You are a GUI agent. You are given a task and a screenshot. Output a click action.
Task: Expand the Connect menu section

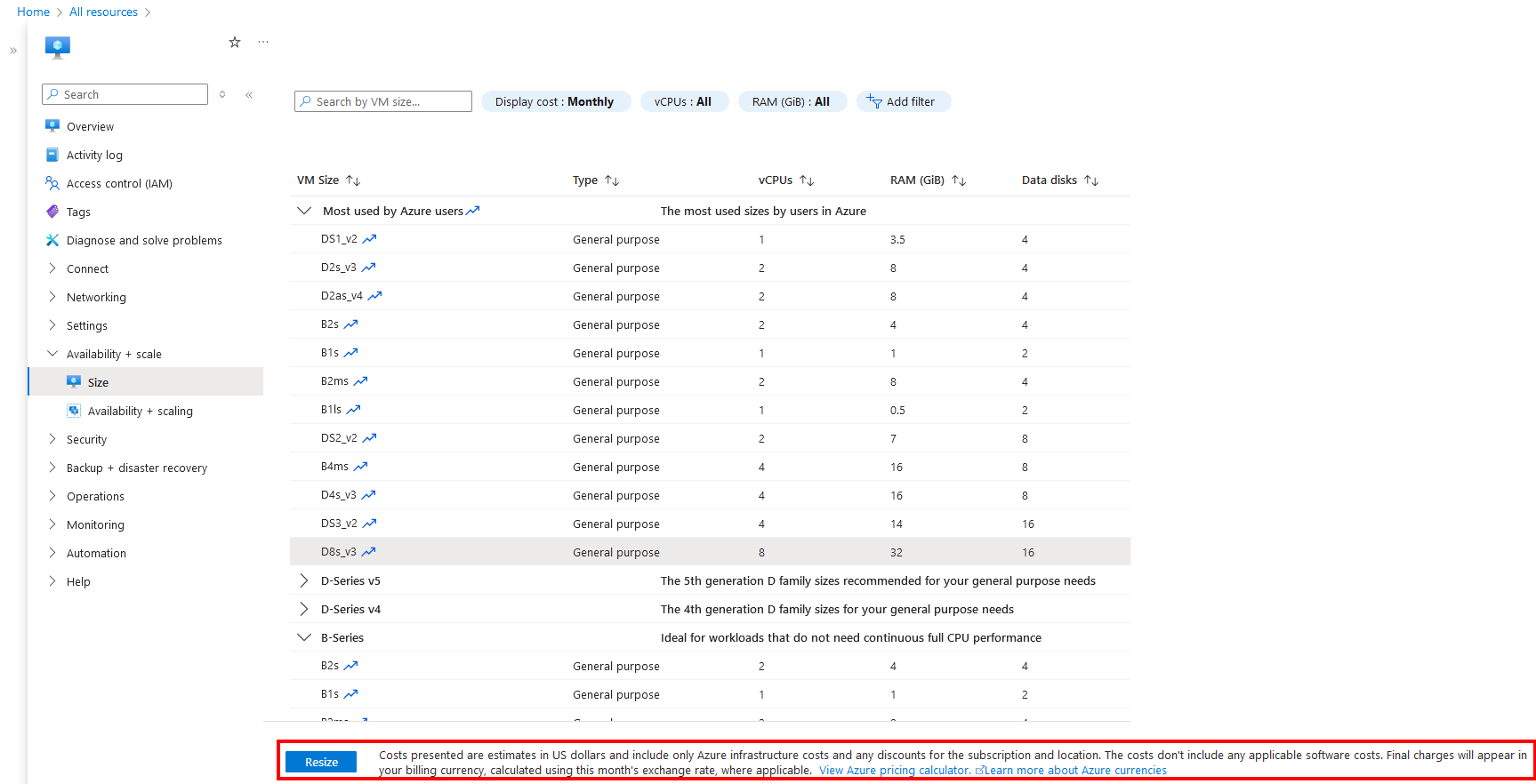click(x=52, y=268)
